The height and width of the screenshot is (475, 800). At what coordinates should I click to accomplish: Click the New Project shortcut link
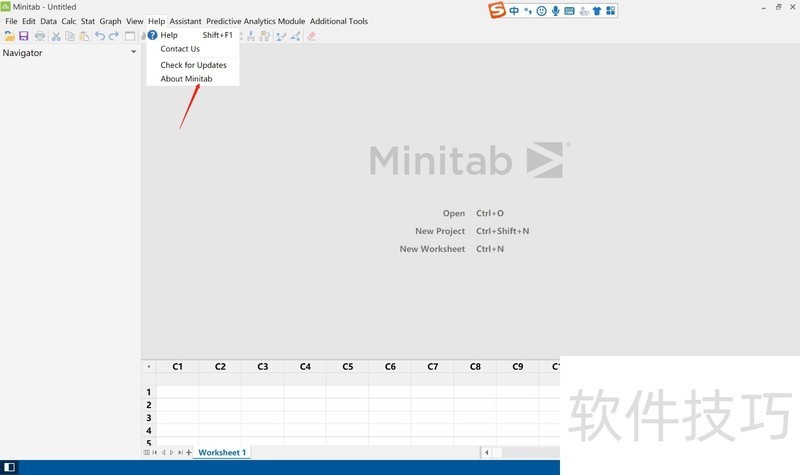coord(440,231)
